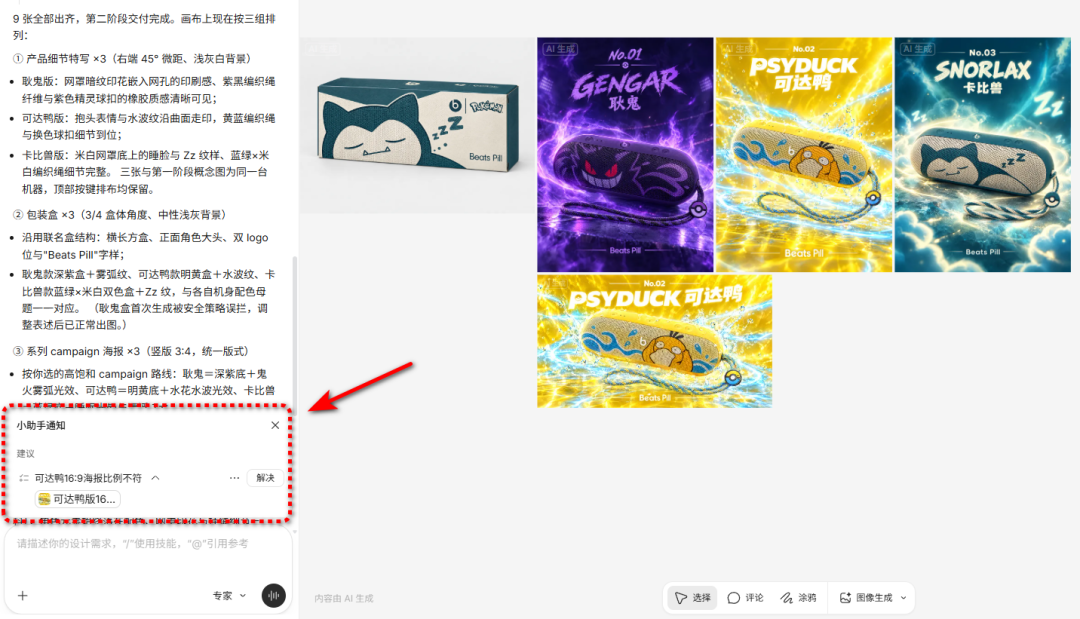
Task: Click the 图像生成 tool
Action: (866, 598)
